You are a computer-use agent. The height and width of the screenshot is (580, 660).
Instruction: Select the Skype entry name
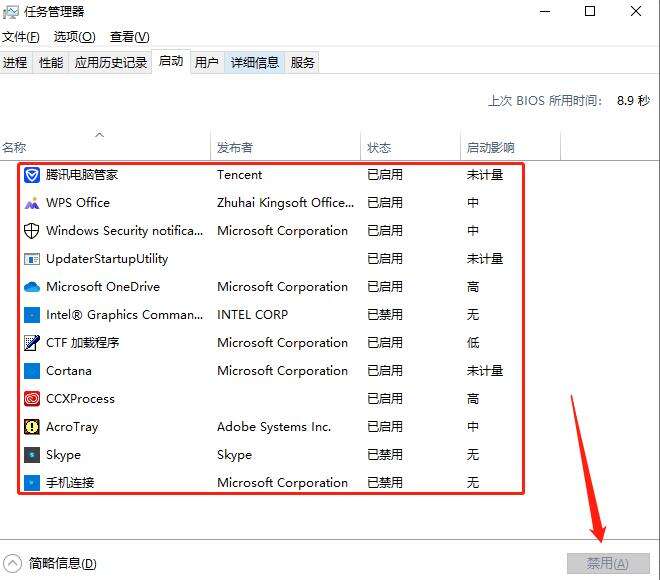63,455
